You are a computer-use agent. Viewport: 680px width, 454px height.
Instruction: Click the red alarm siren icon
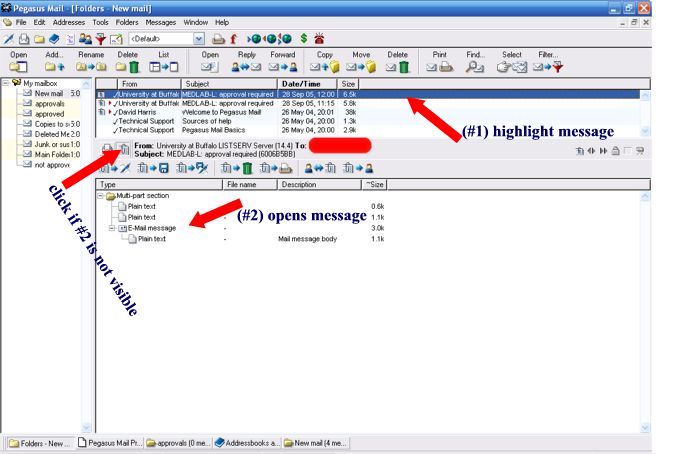pyautogui.click(x=319, y=39)
